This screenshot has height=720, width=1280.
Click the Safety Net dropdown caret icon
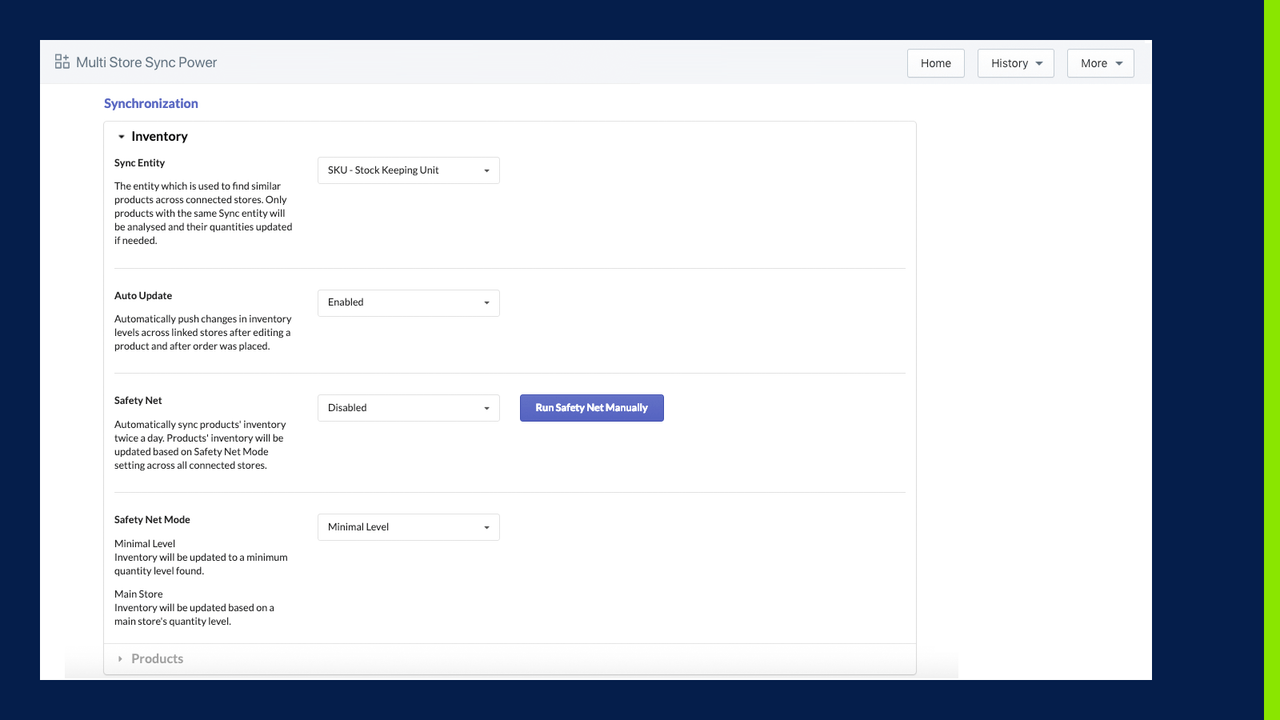coord(487,407)
